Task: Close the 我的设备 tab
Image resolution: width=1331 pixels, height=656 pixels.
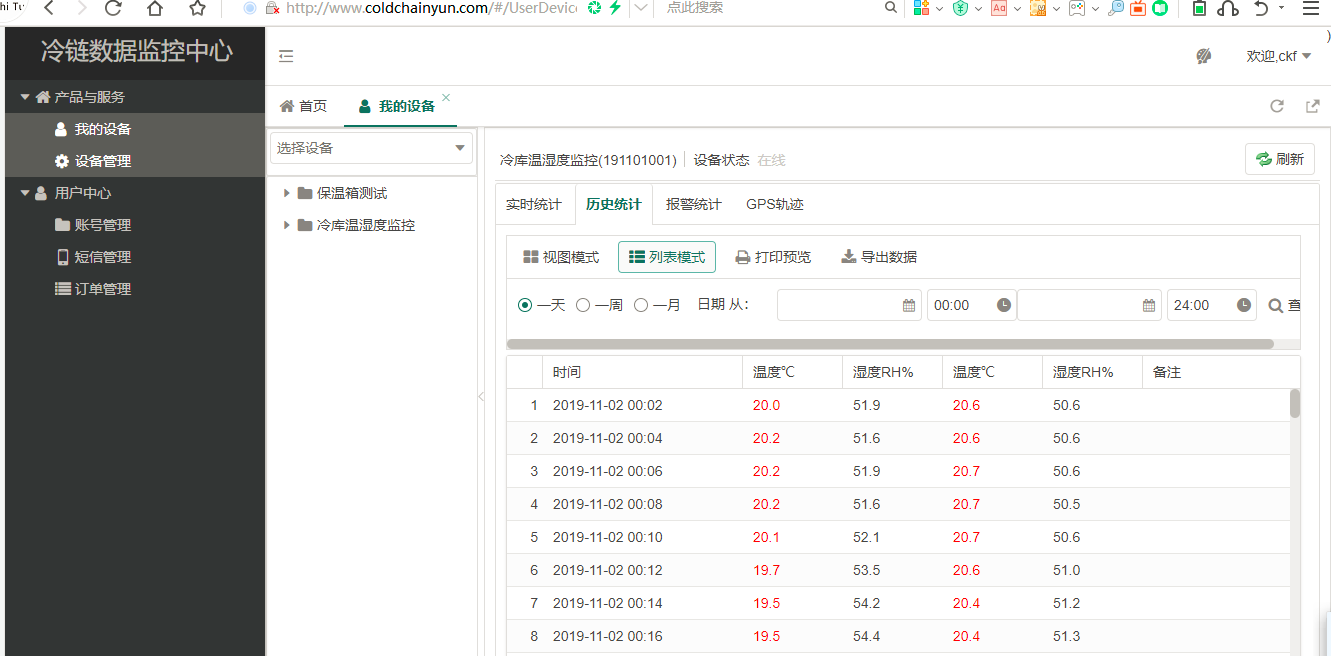Action: click(x=446, y=98)
